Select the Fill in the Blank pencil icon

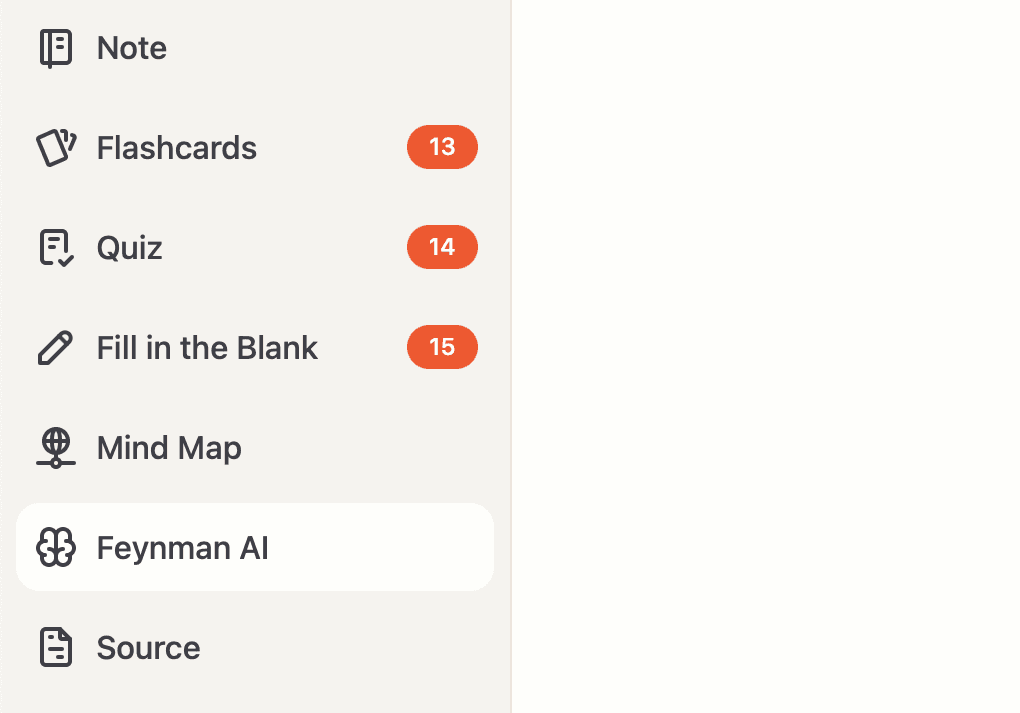[56, 347]
